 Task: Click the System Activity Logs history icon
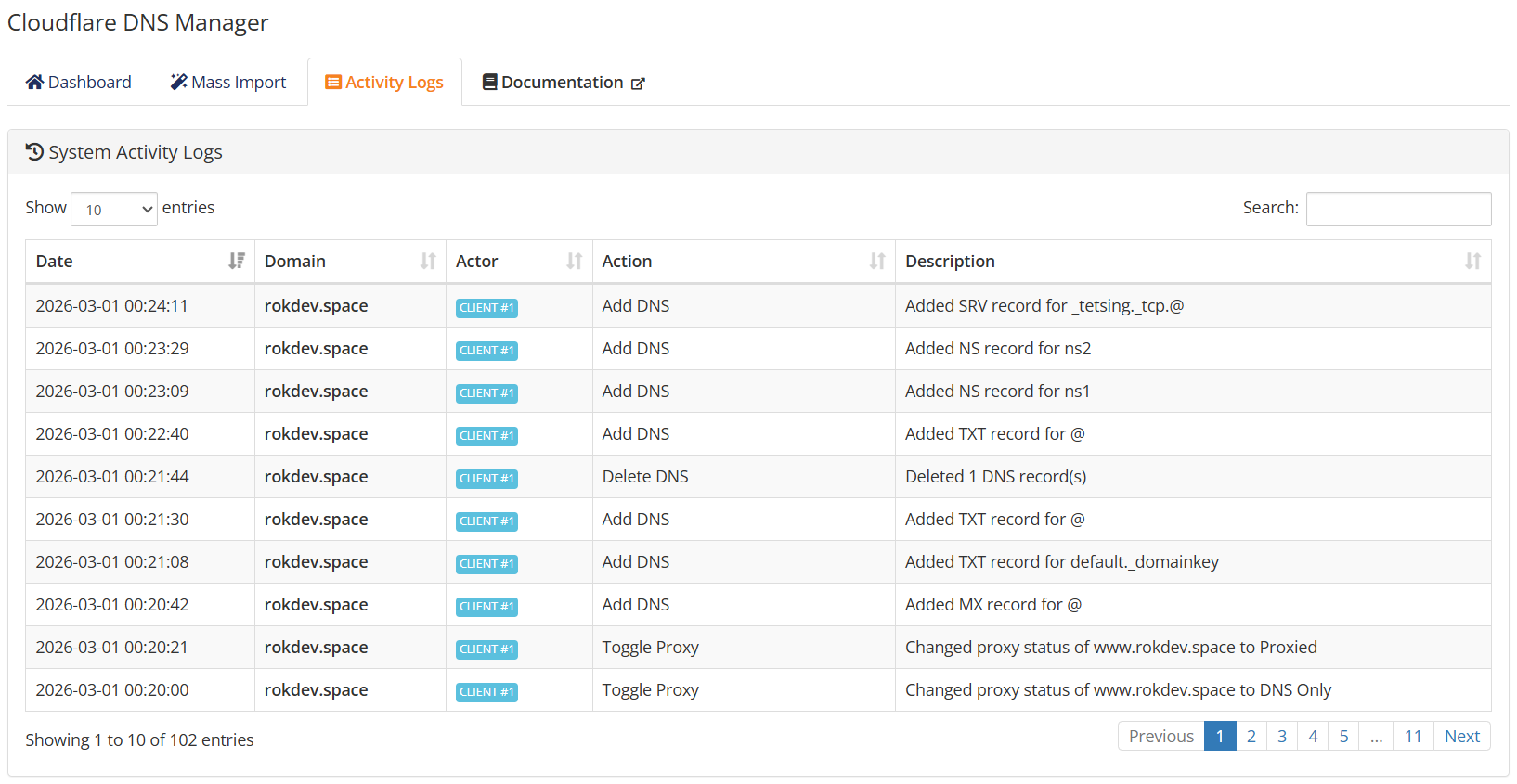34,151
